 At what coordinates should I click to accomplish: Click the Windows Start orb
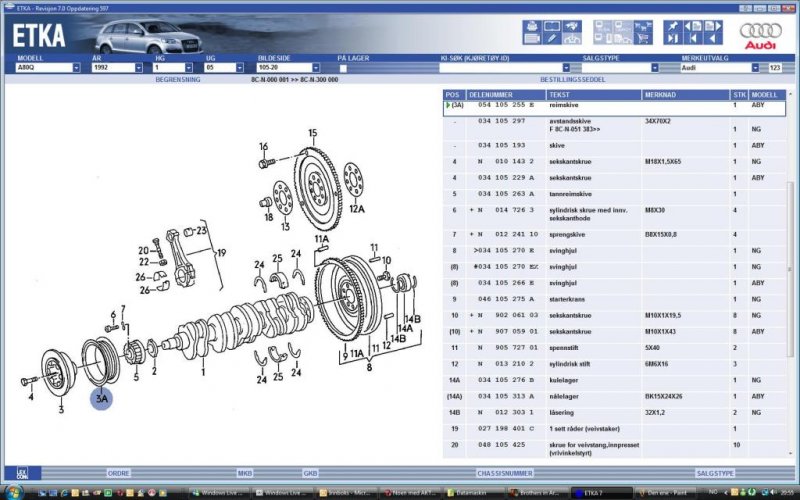pos(12,492)
